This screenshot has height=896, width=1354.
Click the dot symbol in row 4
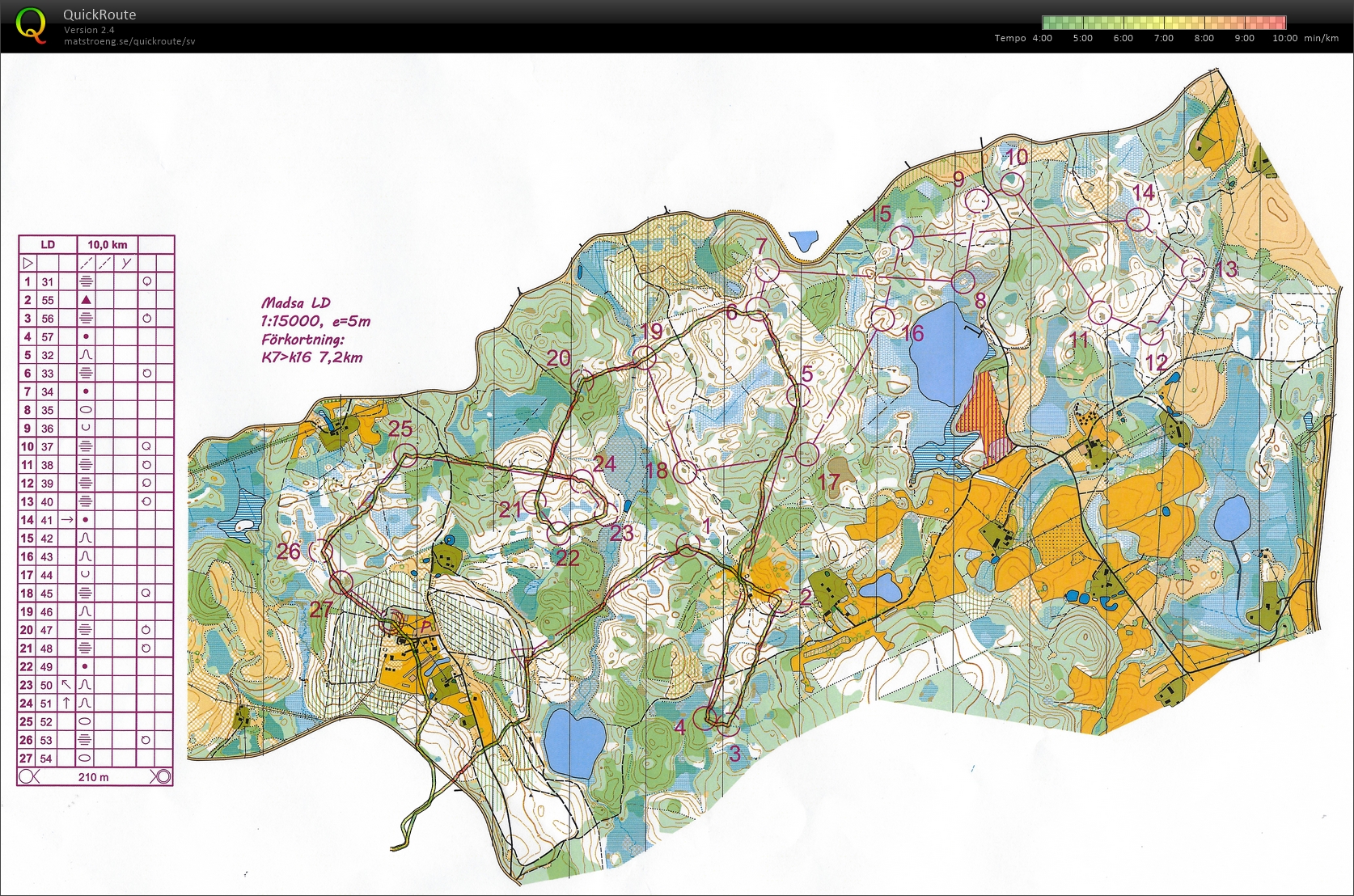click(86, 336)
